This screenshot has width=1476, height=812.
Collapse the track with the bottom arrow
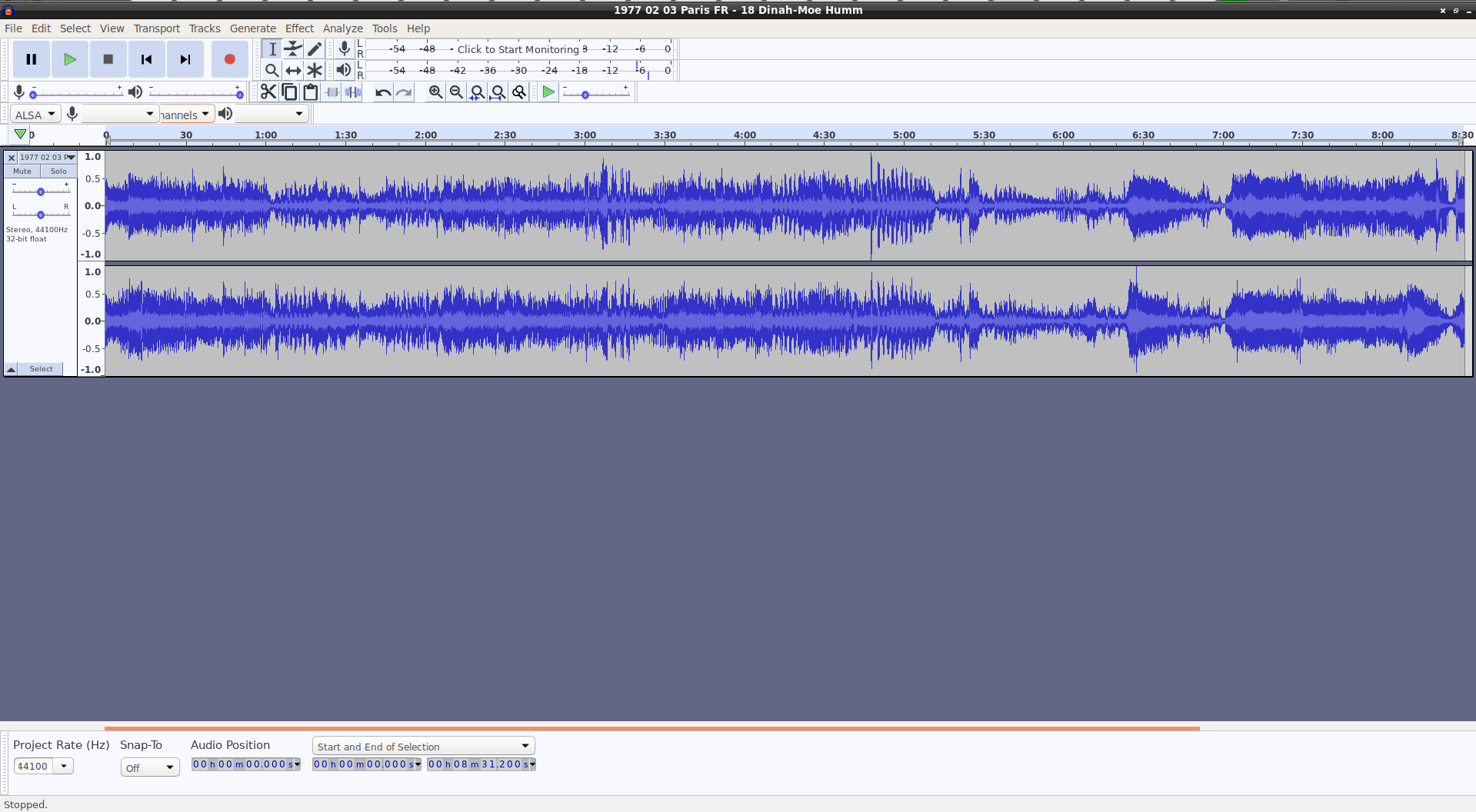click(x=12, y=369)
